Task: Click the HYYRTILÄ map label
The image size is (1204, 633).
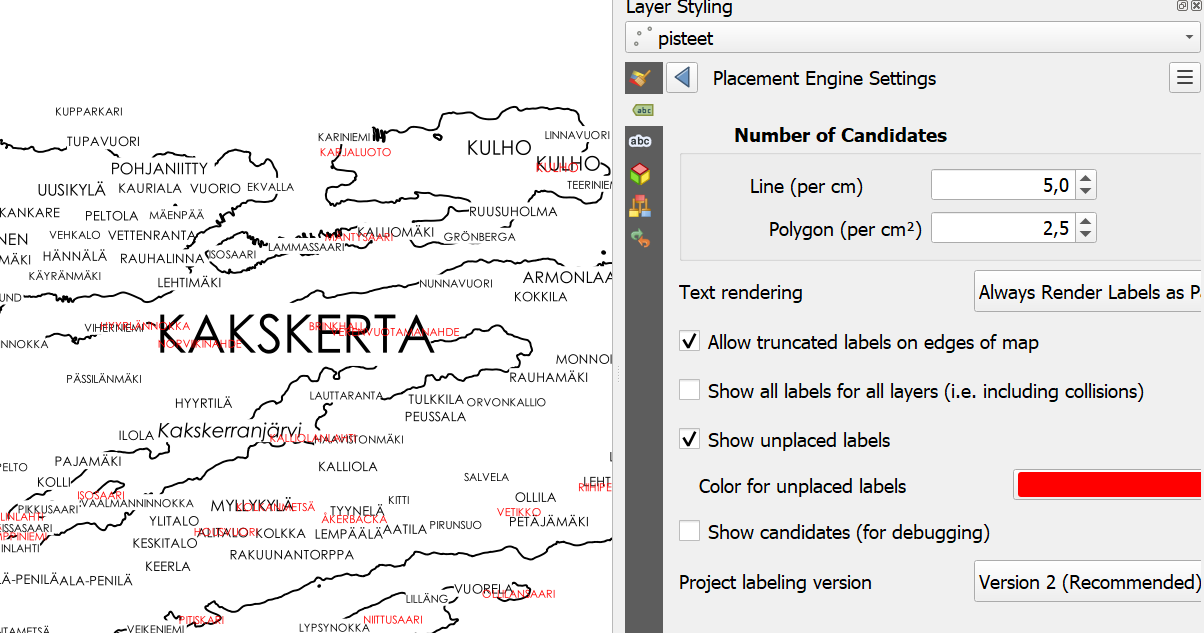Action: tap(203, 403)
